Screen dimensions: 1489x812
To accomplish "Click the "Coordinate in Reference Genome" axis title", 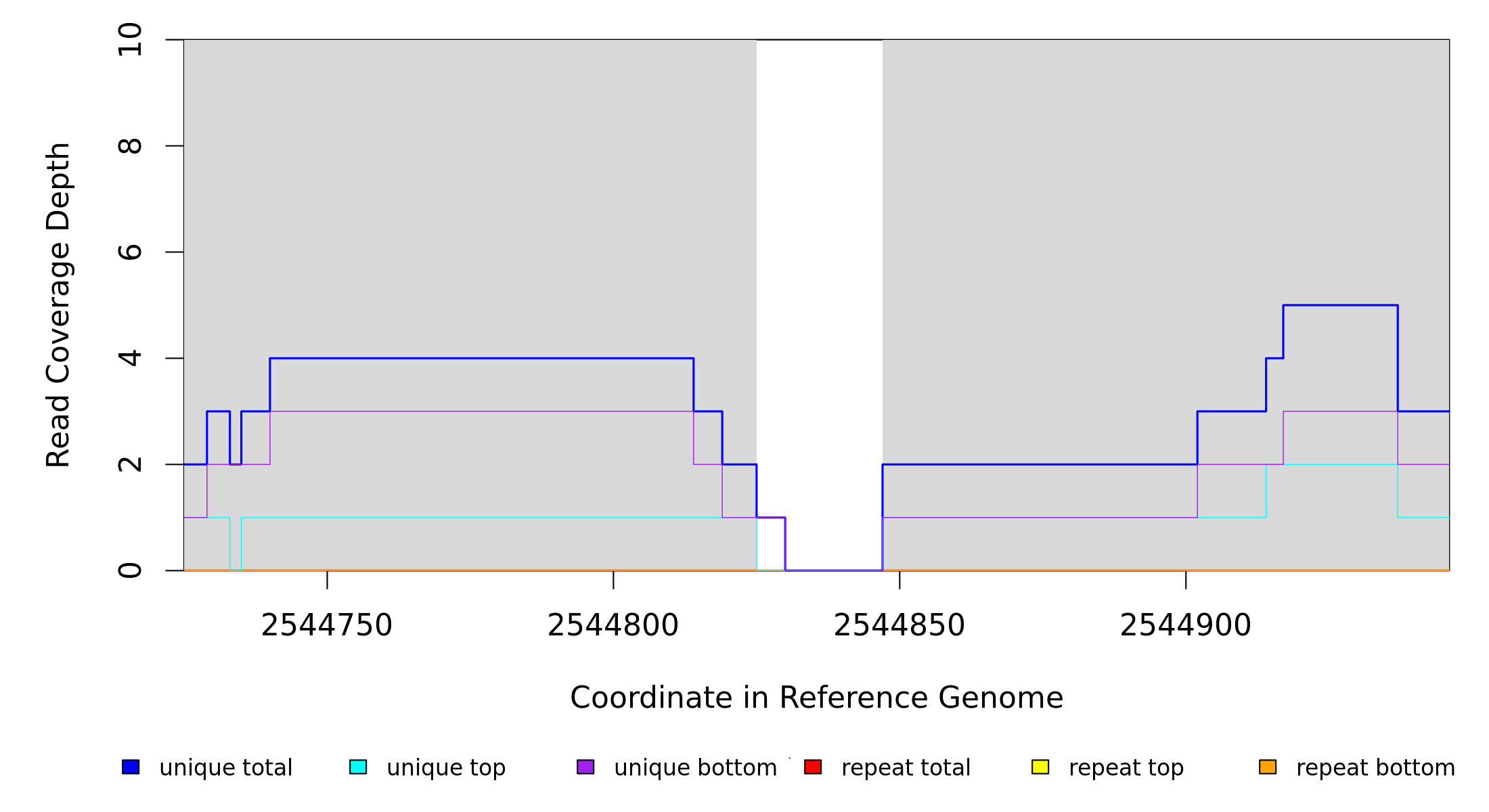I will tap(816, 698).
